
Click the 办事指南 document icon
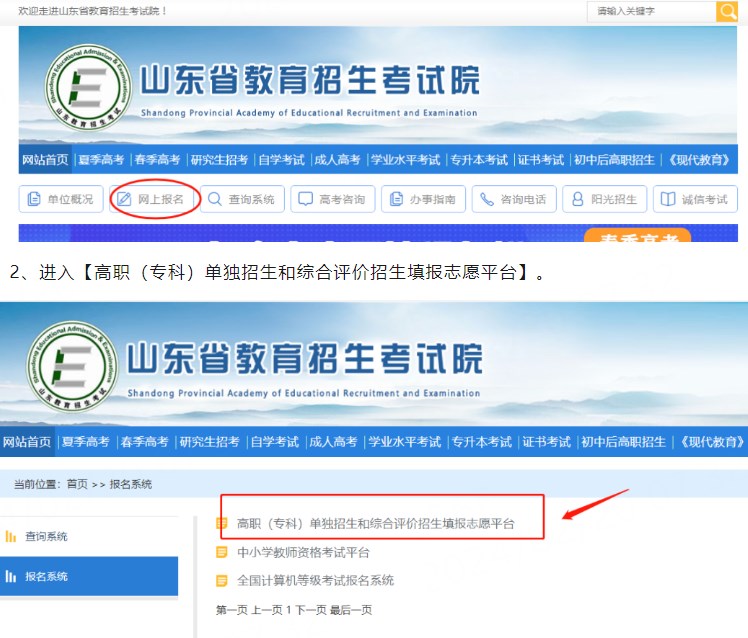tap(396, 199)
